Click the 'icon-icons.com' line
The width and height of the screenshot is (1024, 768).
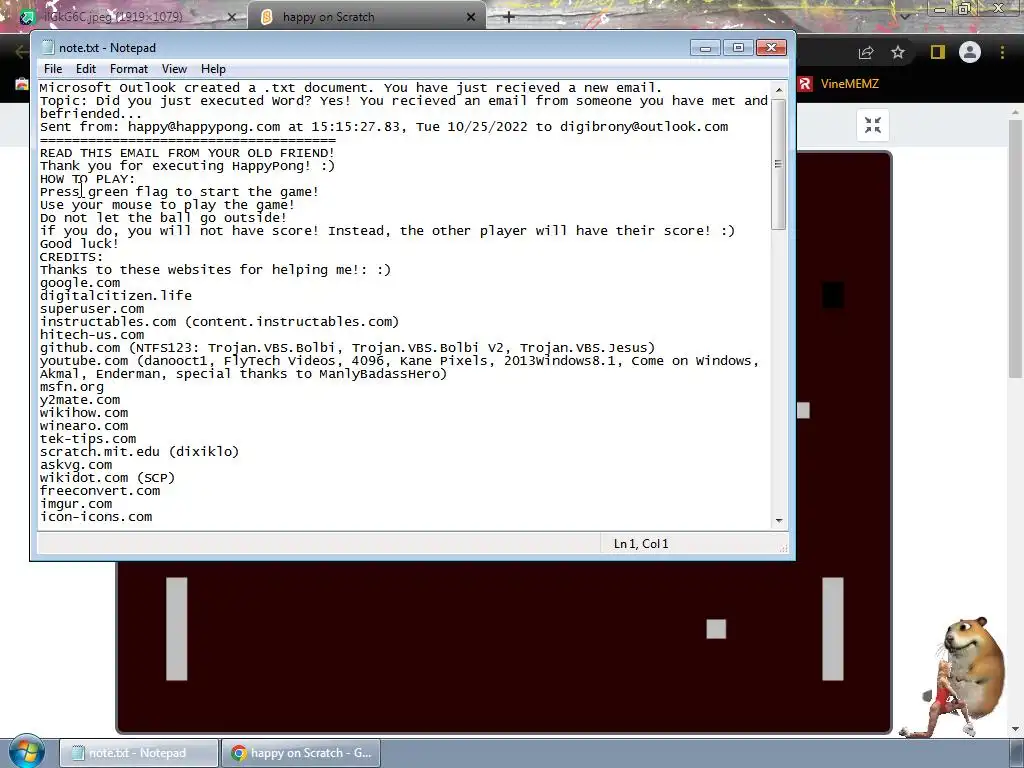click(96, 517)
